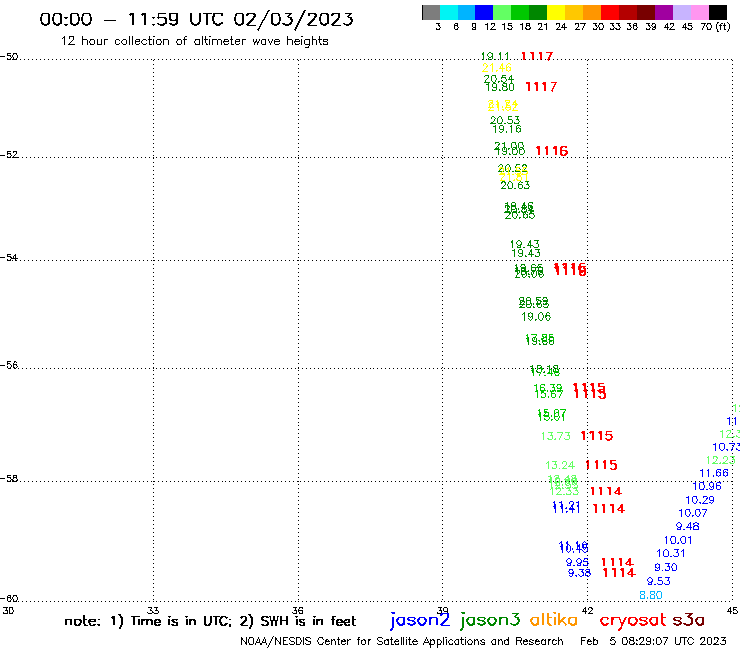Click the 9.30 wave height value
Screen dimensions: 740x650
[x=666, y=567]
